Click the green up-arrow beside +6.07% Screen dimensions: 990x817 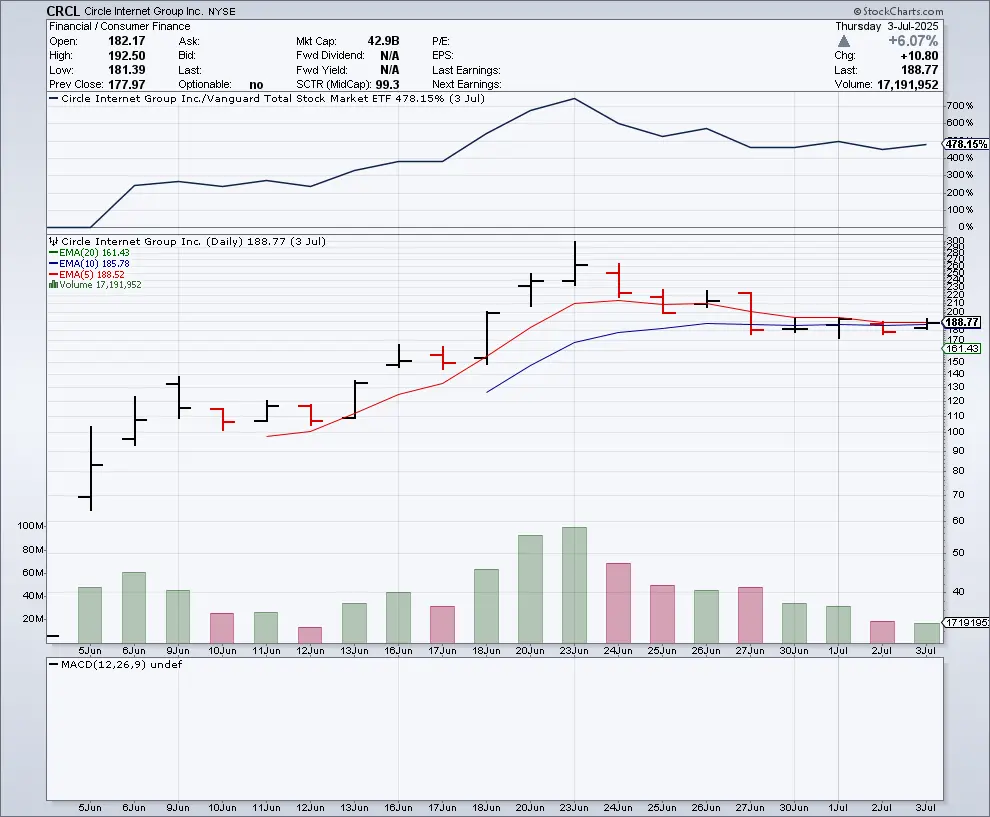[844, 41]
